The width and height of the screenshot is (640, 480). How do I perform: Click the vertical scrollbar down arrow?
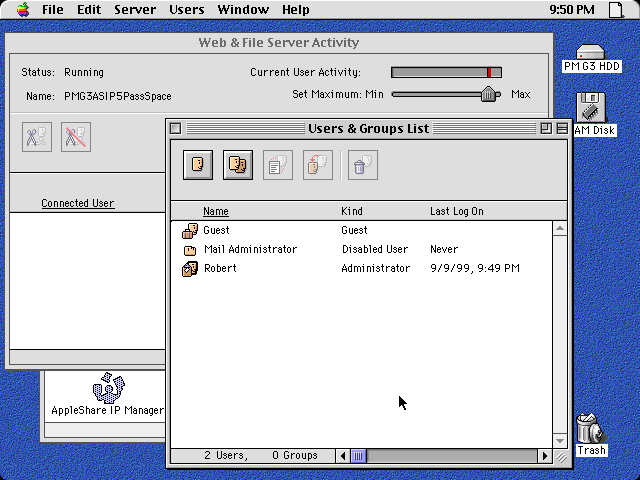click(561, 440)
